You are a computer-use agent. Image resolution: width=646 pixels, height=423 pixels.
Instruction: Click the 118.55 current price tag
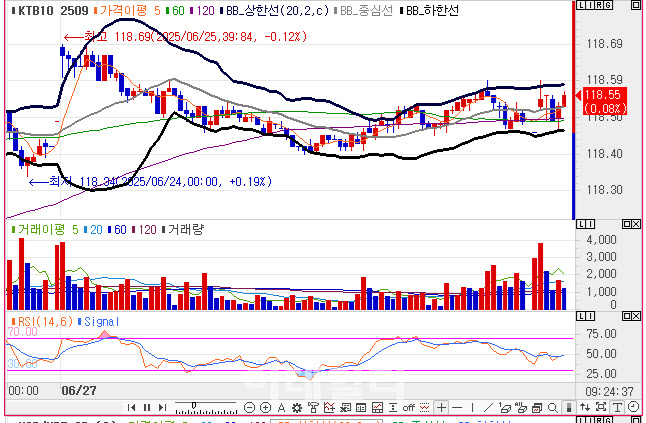coord(606,99)
